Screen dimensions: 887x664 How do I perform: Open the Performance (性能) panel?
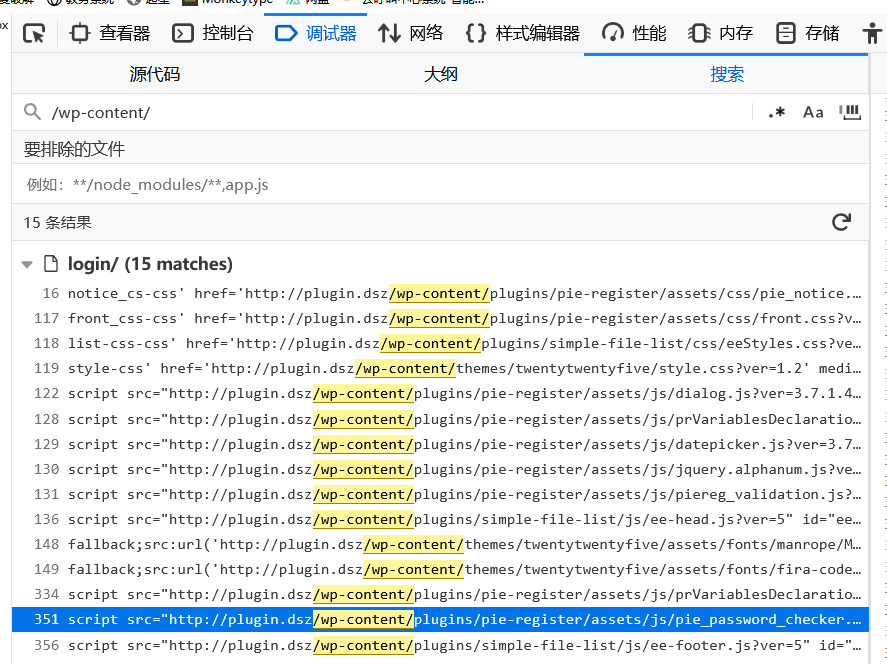coord(635,34)
